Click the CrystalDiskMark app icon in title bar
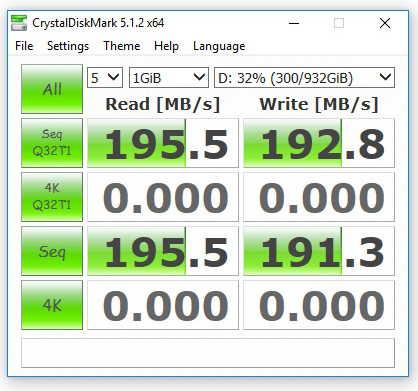This screenshot has width=418, height=391. coord(19,23)
